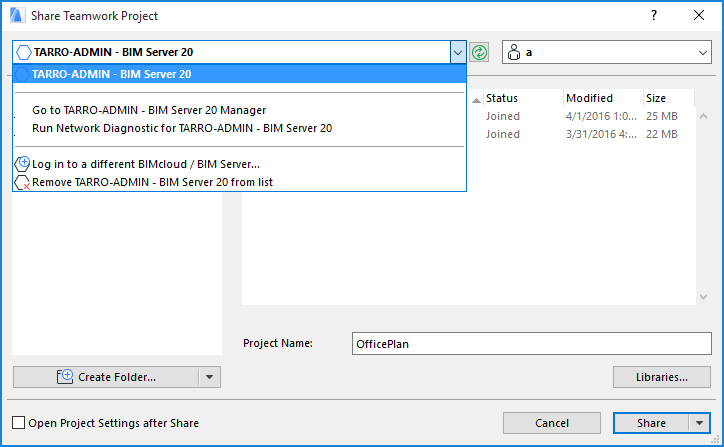The image size is (724, 447).
Task: Close the Share Teamwork Project dialog
Action: [699, 15]
